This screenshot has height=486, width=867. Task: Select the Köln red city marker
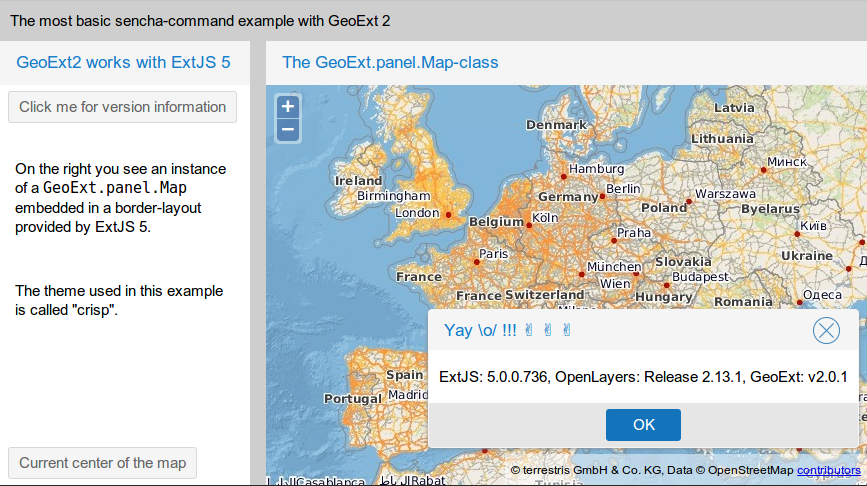pos(529,225)
